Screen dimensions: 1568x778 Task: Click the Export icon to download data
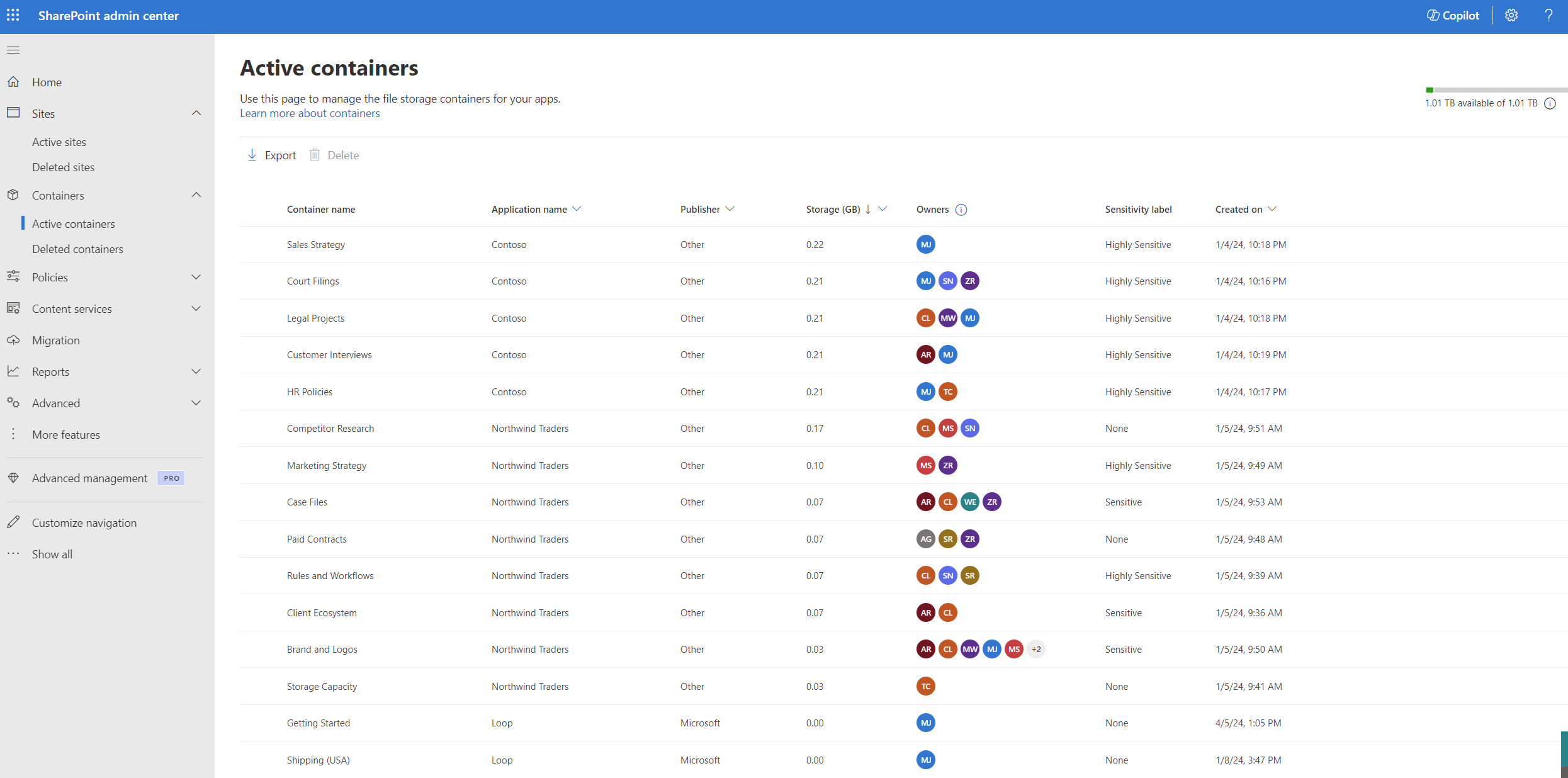tap(252, 155)
